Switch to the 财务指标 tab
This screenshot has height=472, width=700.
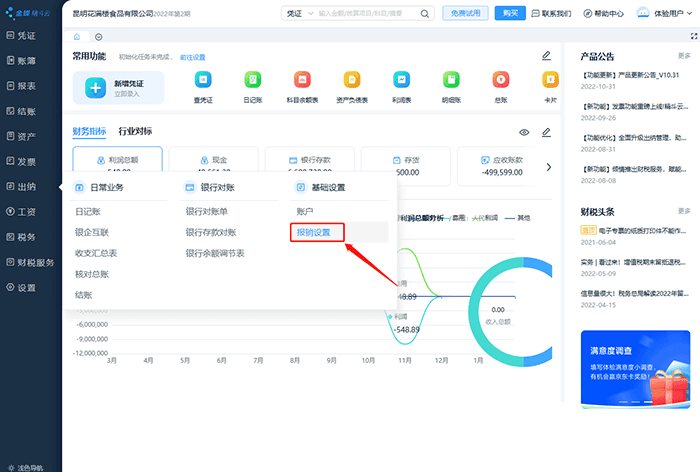pos(89,131)
